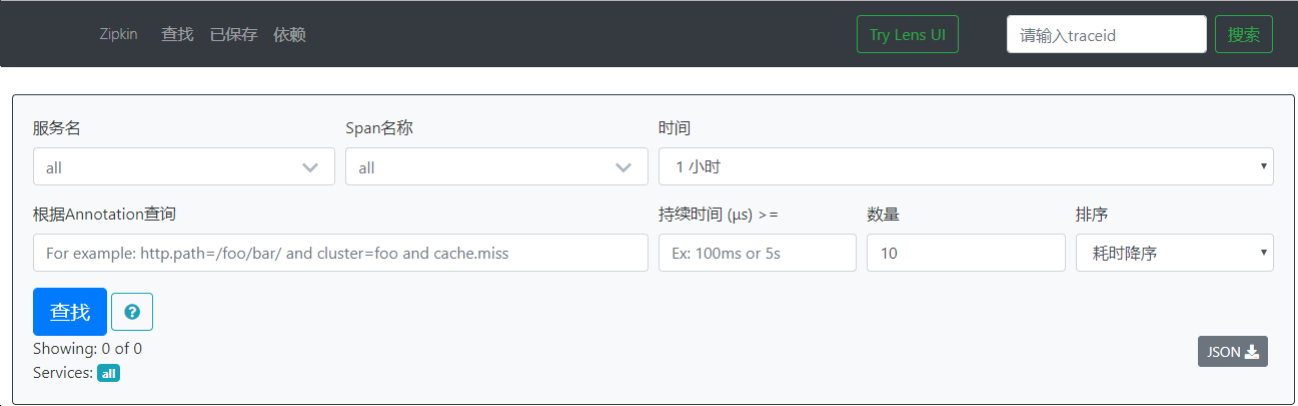Click the Try Lens UI button
Screen dimensions: 1298x406
907,34
